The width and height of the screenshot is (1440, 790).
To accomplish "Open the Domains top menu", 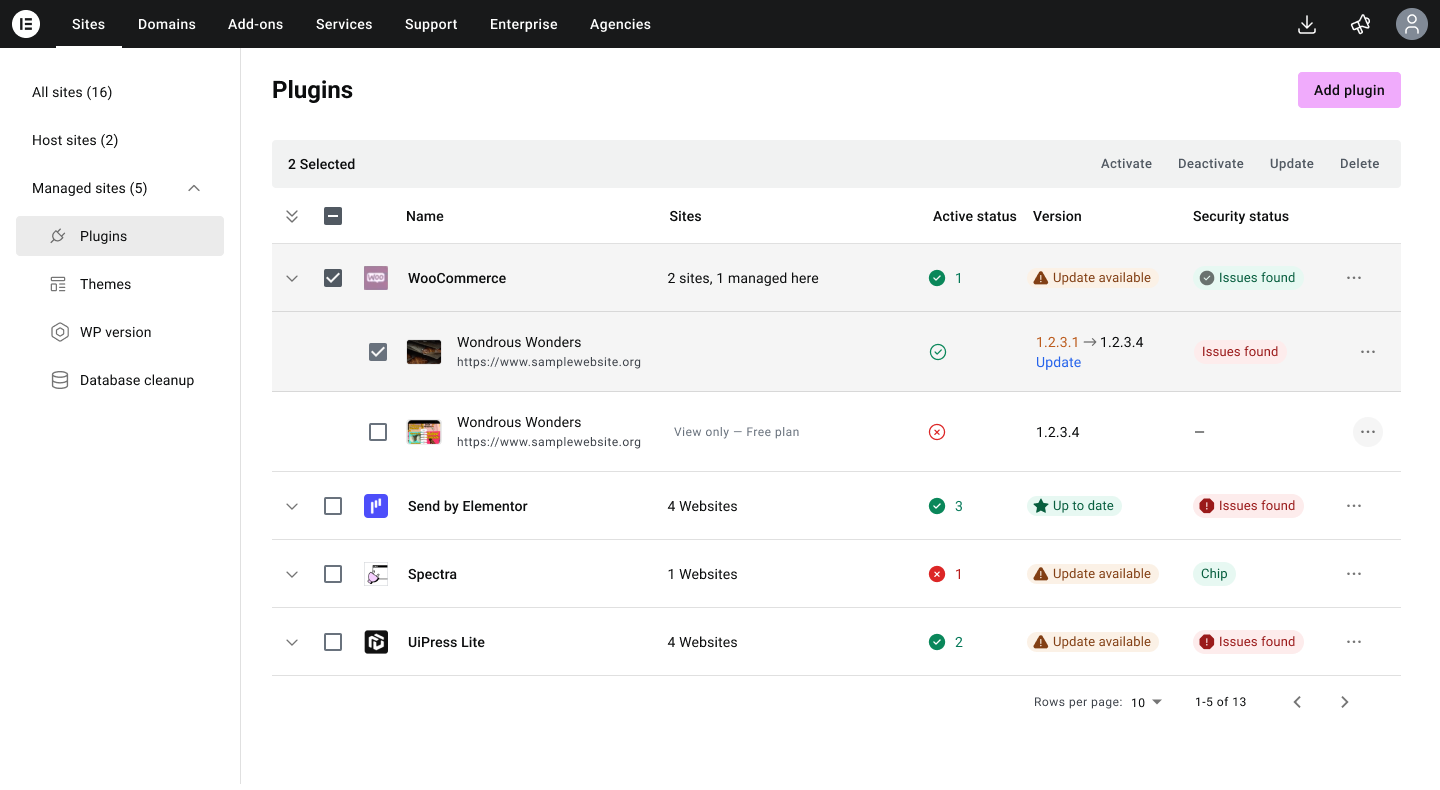I will coord(167,24).
